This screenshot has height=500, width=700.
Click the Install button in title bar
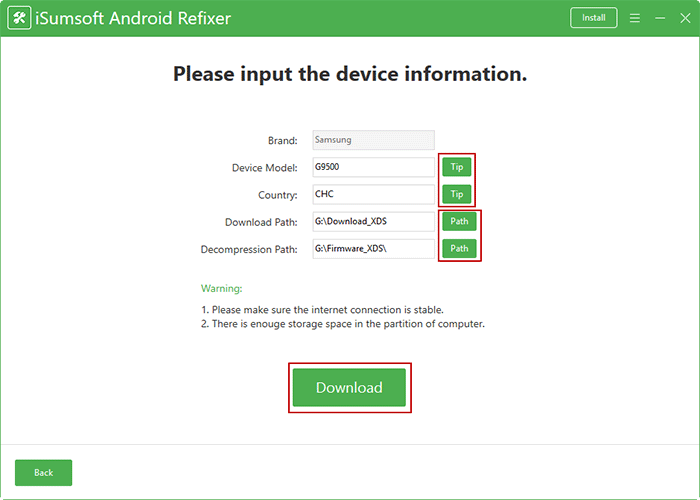(594, 18)
